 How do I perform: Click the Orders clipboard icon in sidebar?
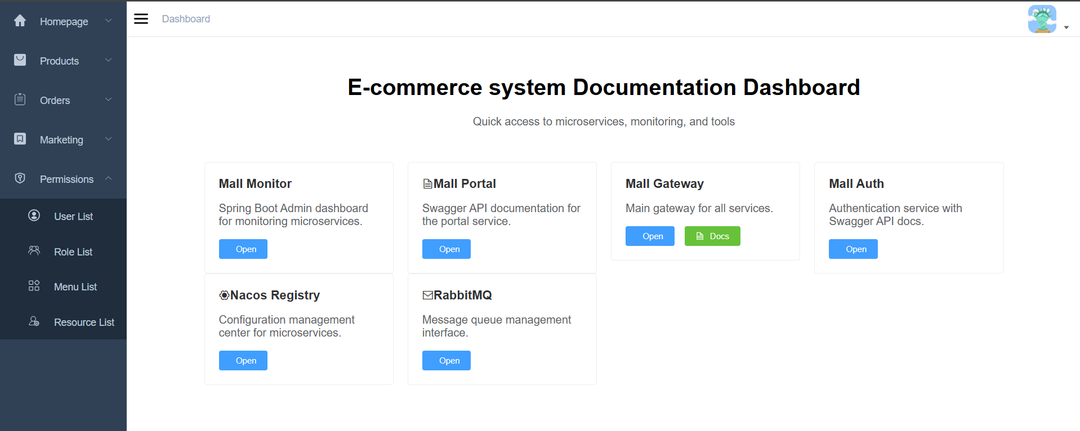(x=20, y=100)
